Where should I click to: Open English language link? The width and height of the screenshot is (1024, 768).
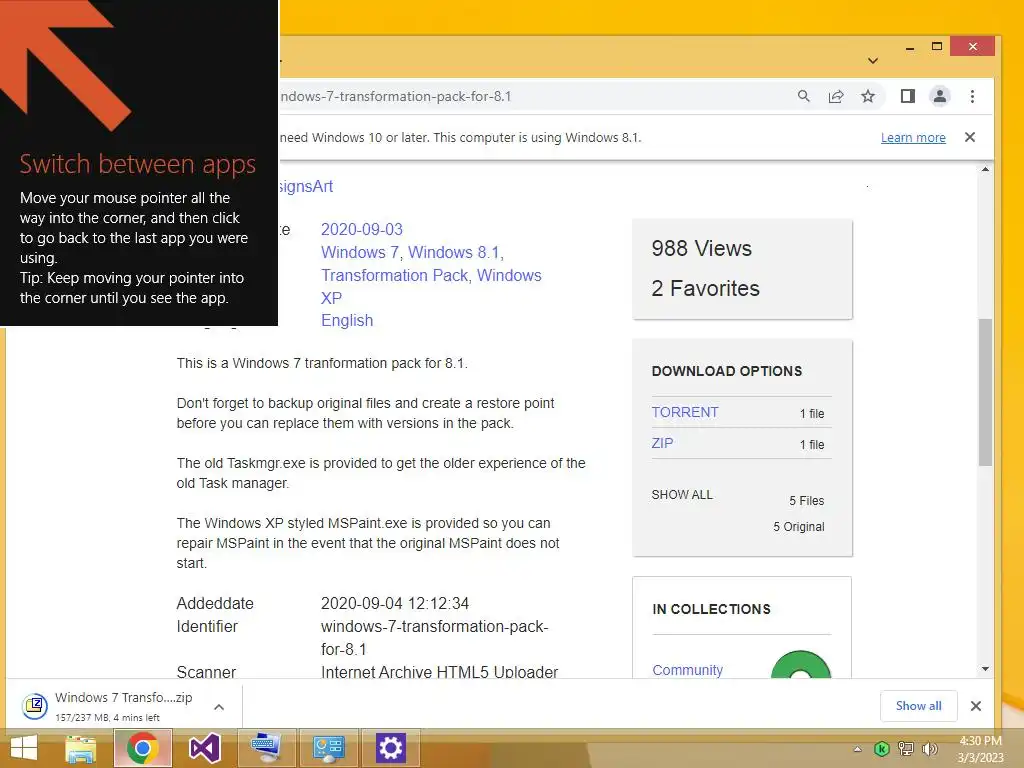tap(347, 321)
